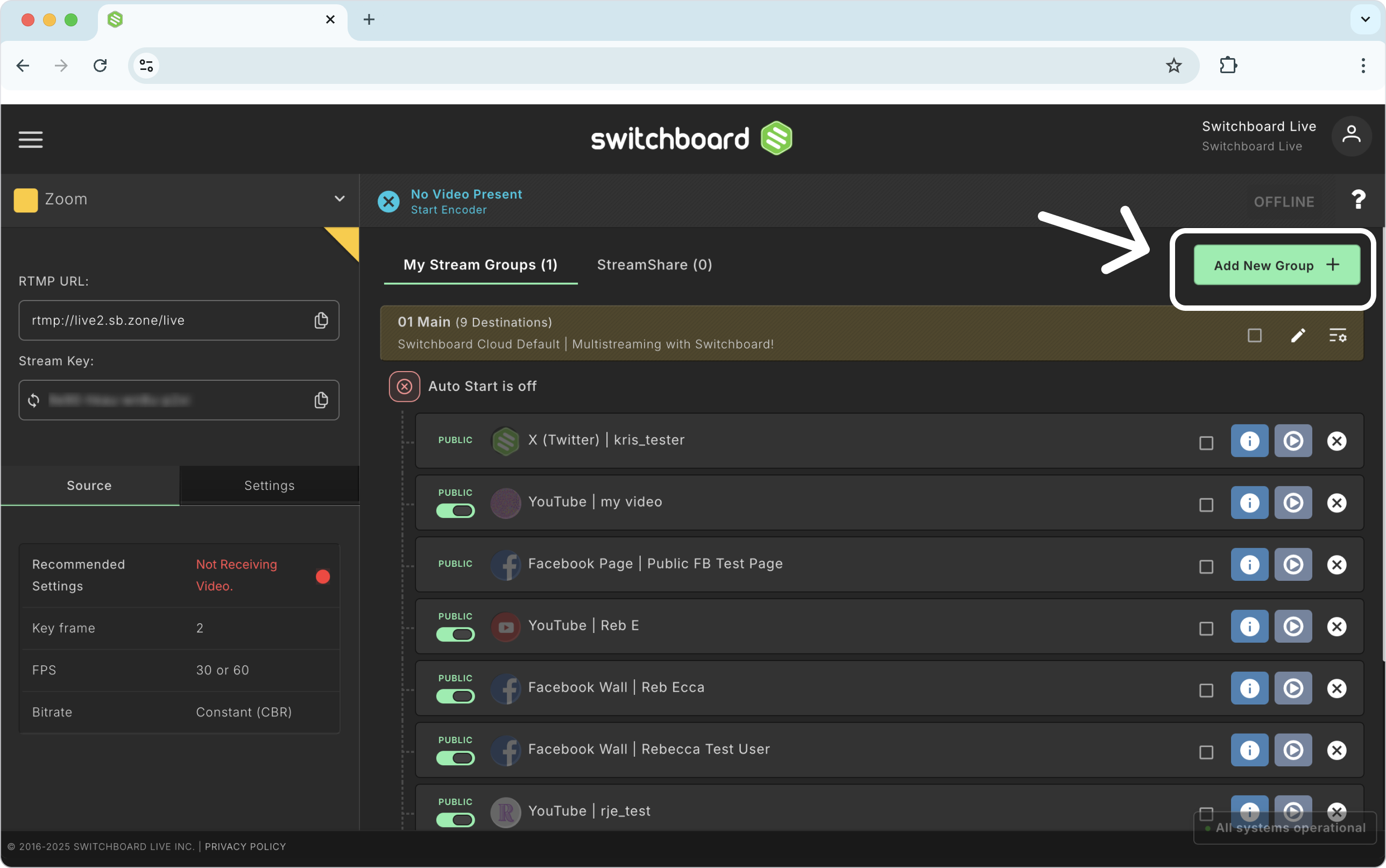
Task: Switch to My Stream Groups tab
Action: click(x=480, y=265)
